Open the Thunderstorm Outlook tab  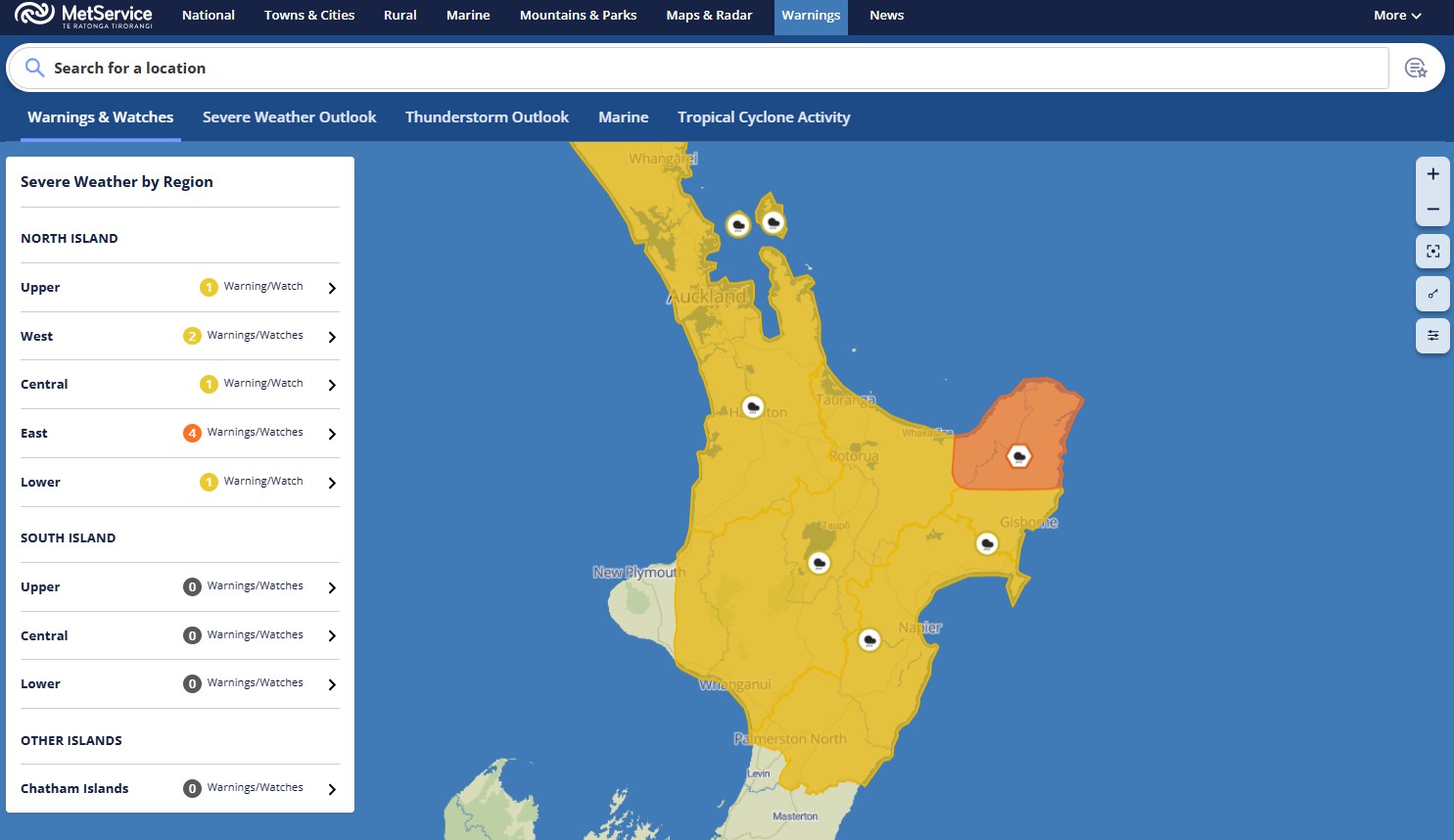click(487, 117)
